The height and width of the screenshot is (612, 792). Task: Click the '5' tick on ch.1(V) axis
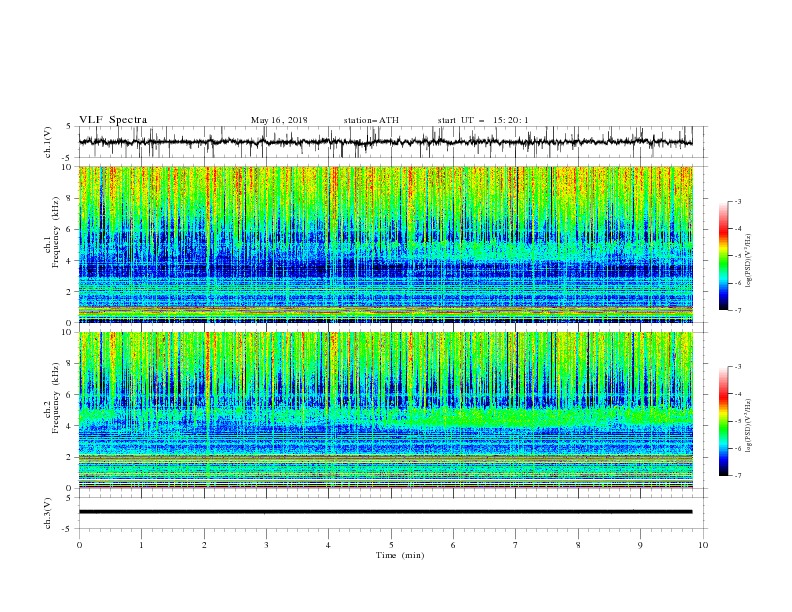[70, 127]
